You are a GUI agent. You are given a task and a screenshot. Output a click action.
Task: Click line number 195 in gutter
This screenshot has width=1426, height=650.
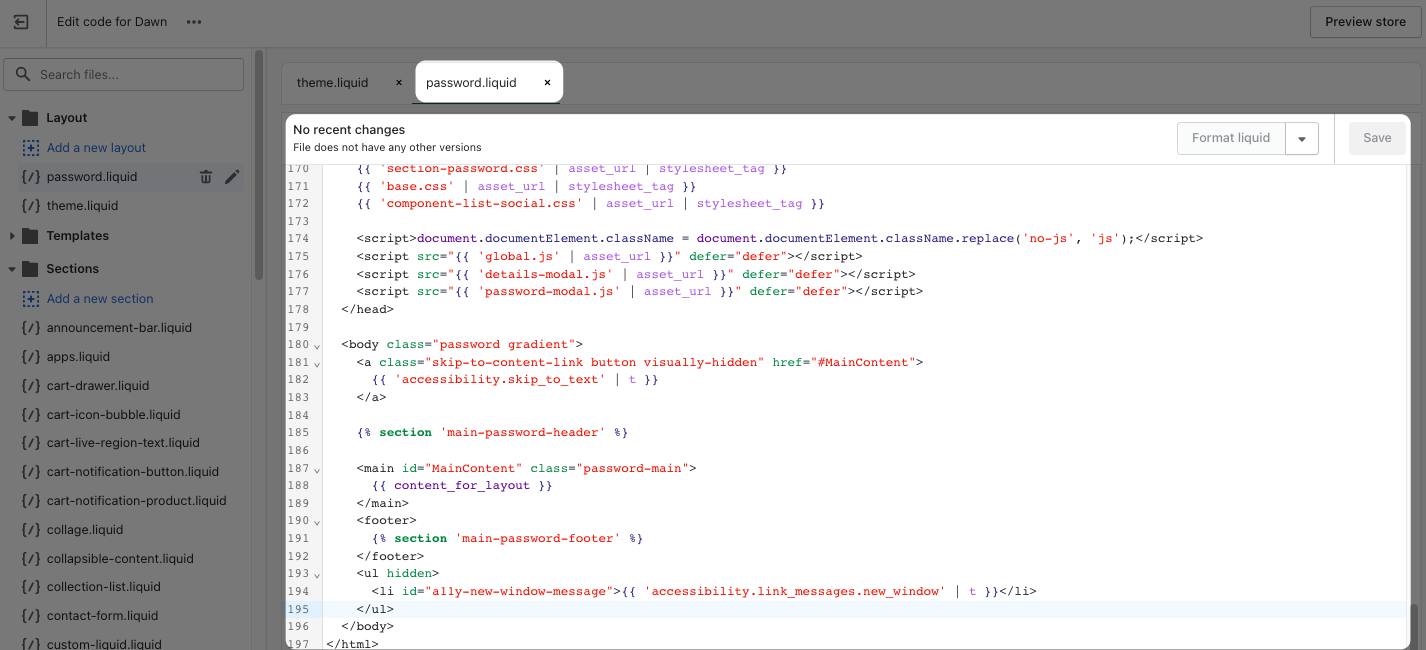coord(298,609)
